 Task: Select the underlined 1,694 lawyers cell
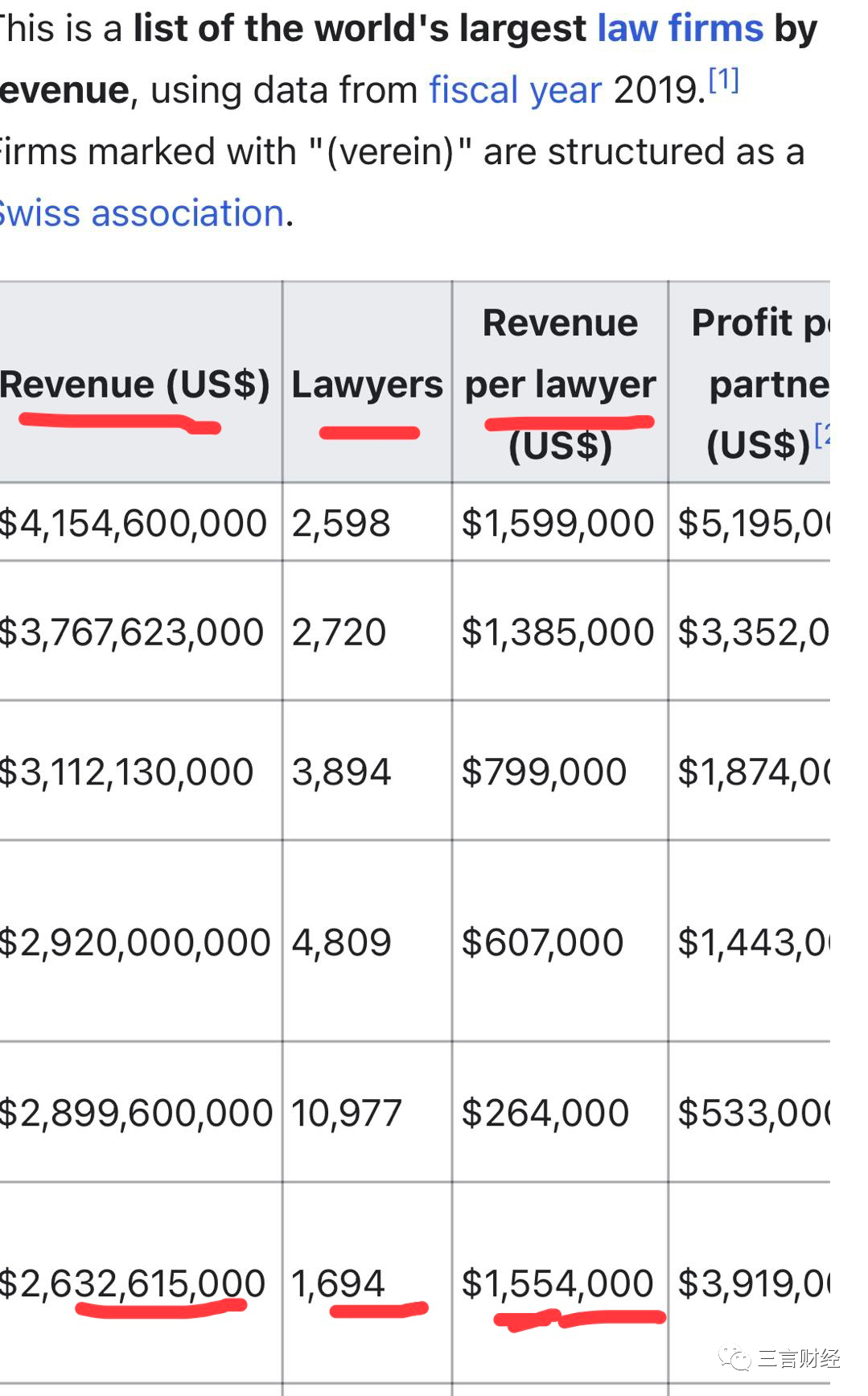coord(338,1283)
